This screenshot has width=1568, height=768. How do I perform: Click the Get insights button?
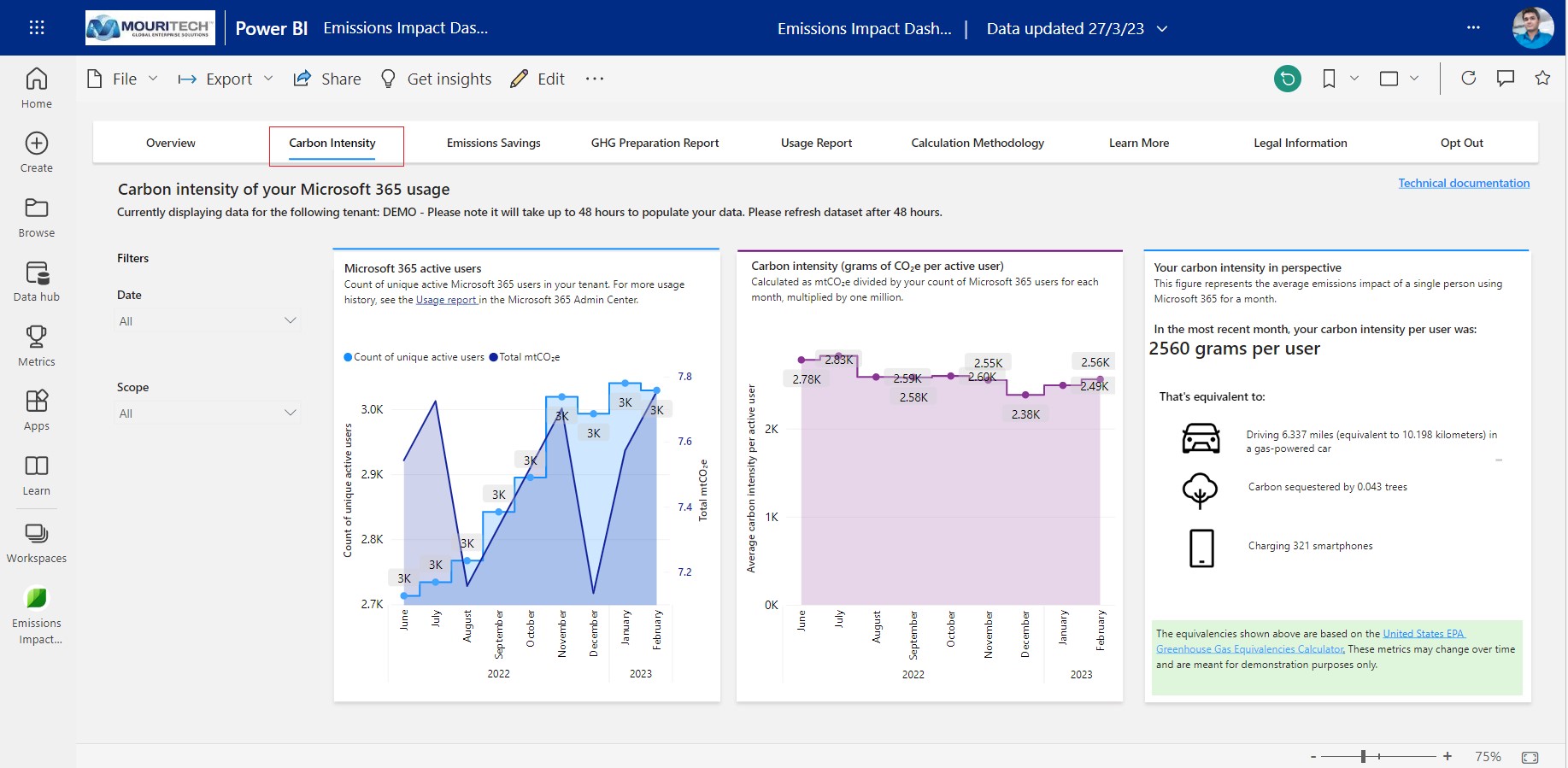(x=437, y=79)
